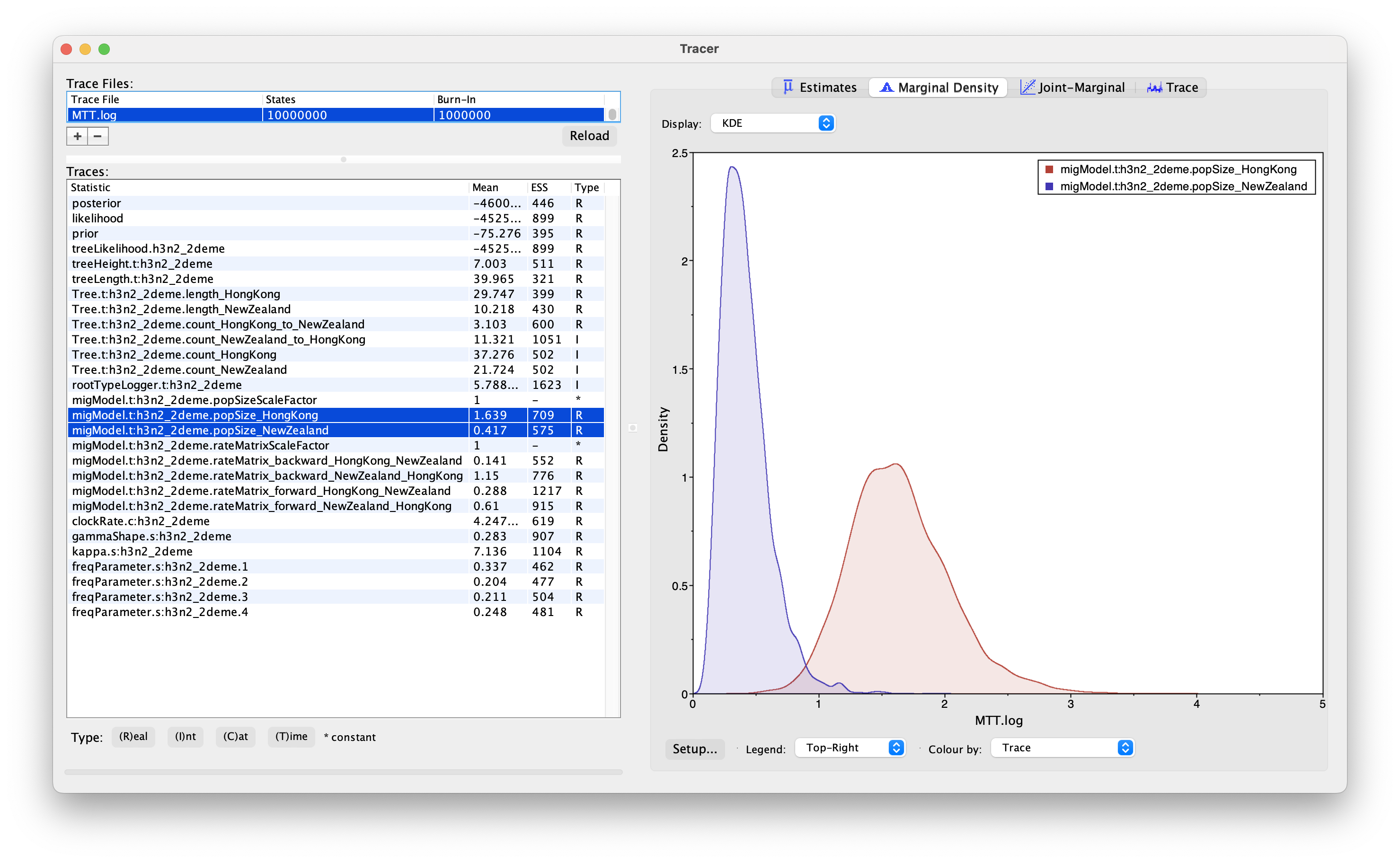
Task: Switch to the Joint-Marginal tab
Action: (1081, 88)
